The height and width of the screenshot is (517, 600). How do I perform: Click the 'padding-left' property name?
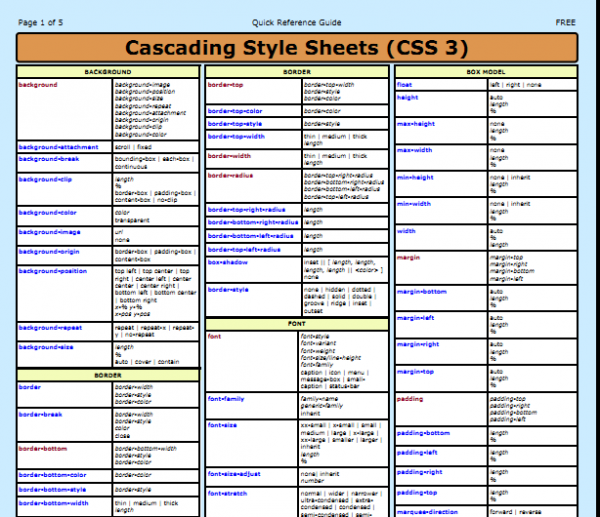coord(417,452)
